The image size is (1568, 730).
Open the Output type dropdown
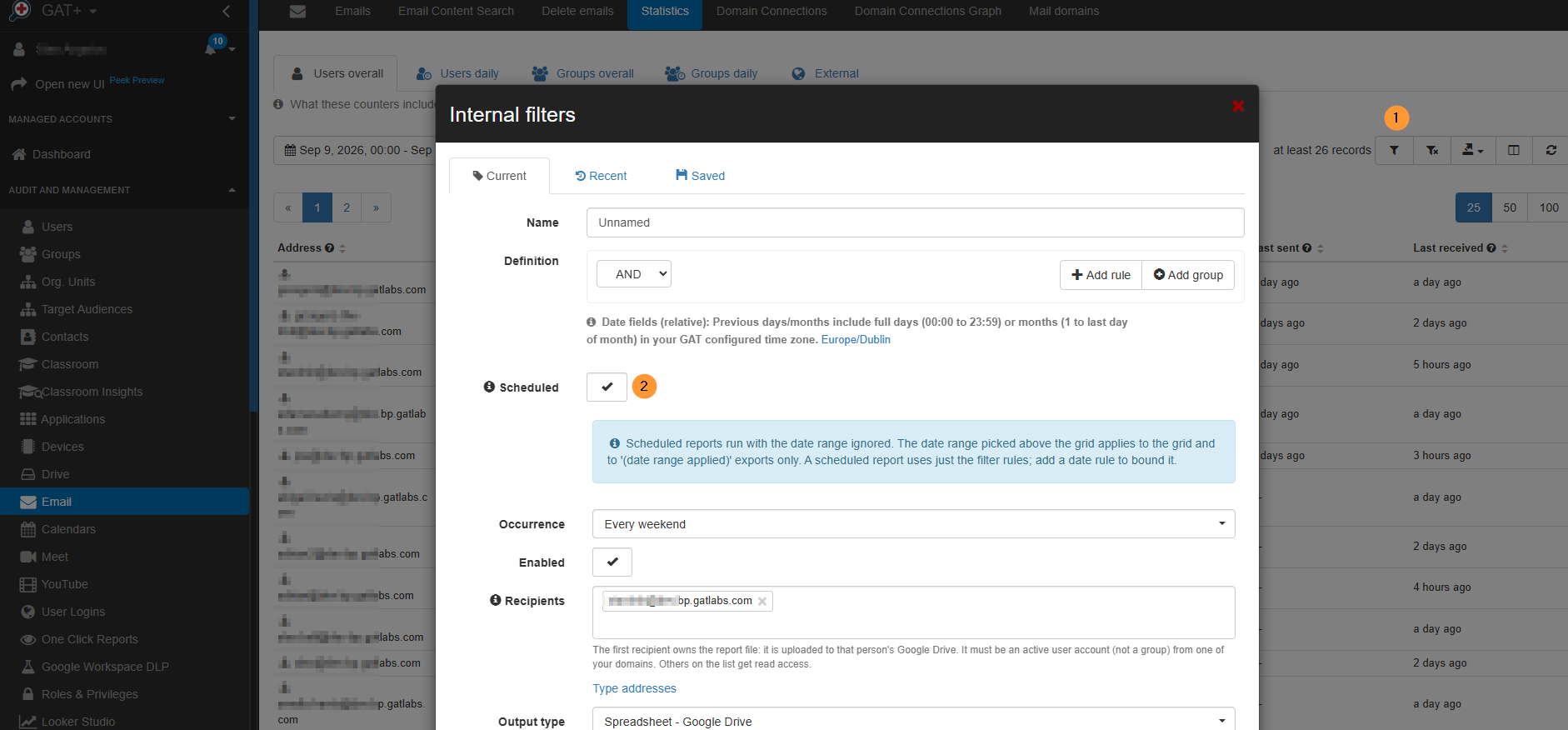913,721
